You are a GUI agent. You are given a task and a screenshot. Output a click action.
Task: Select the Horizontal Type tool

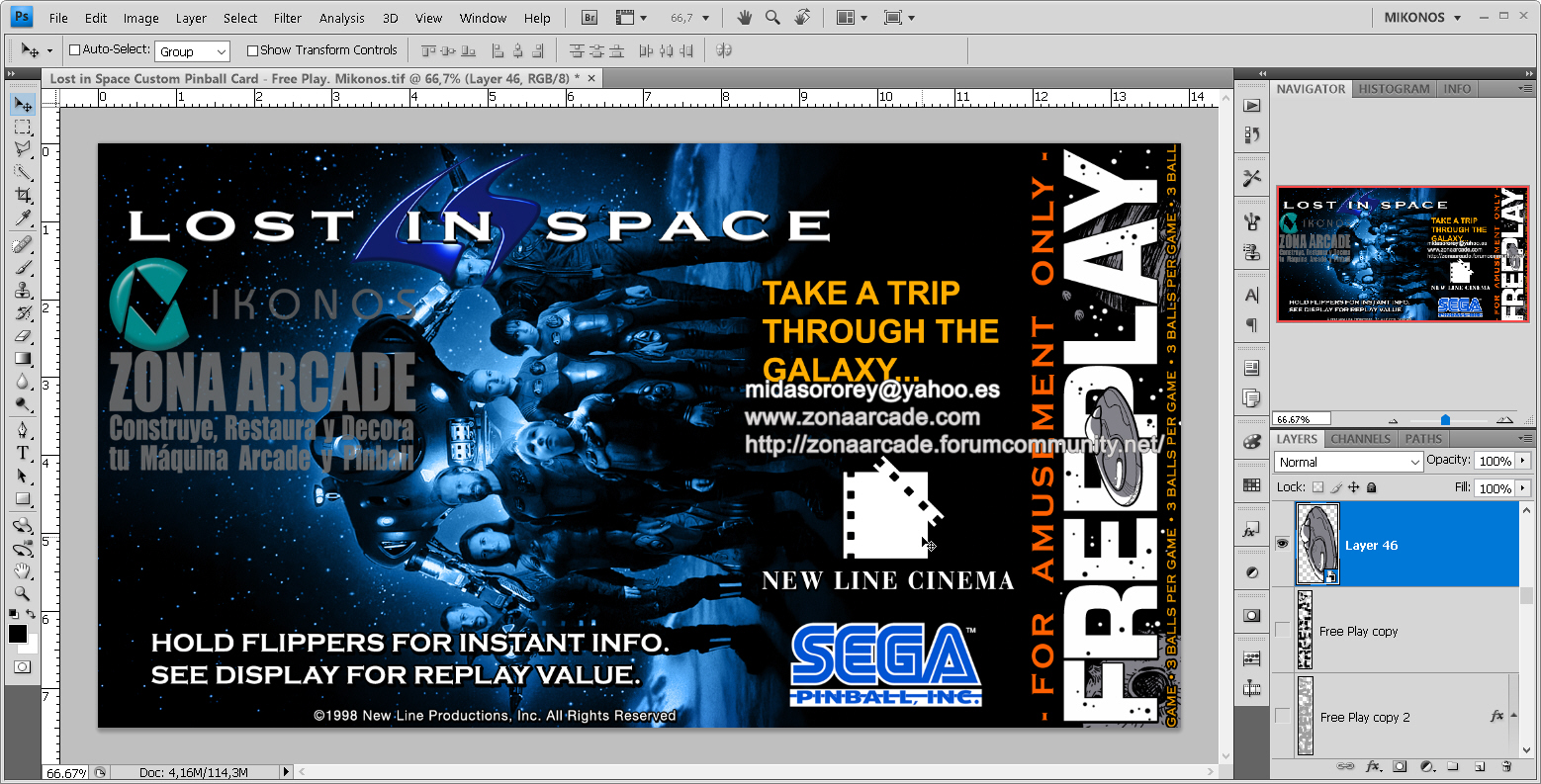coord(23,454)
